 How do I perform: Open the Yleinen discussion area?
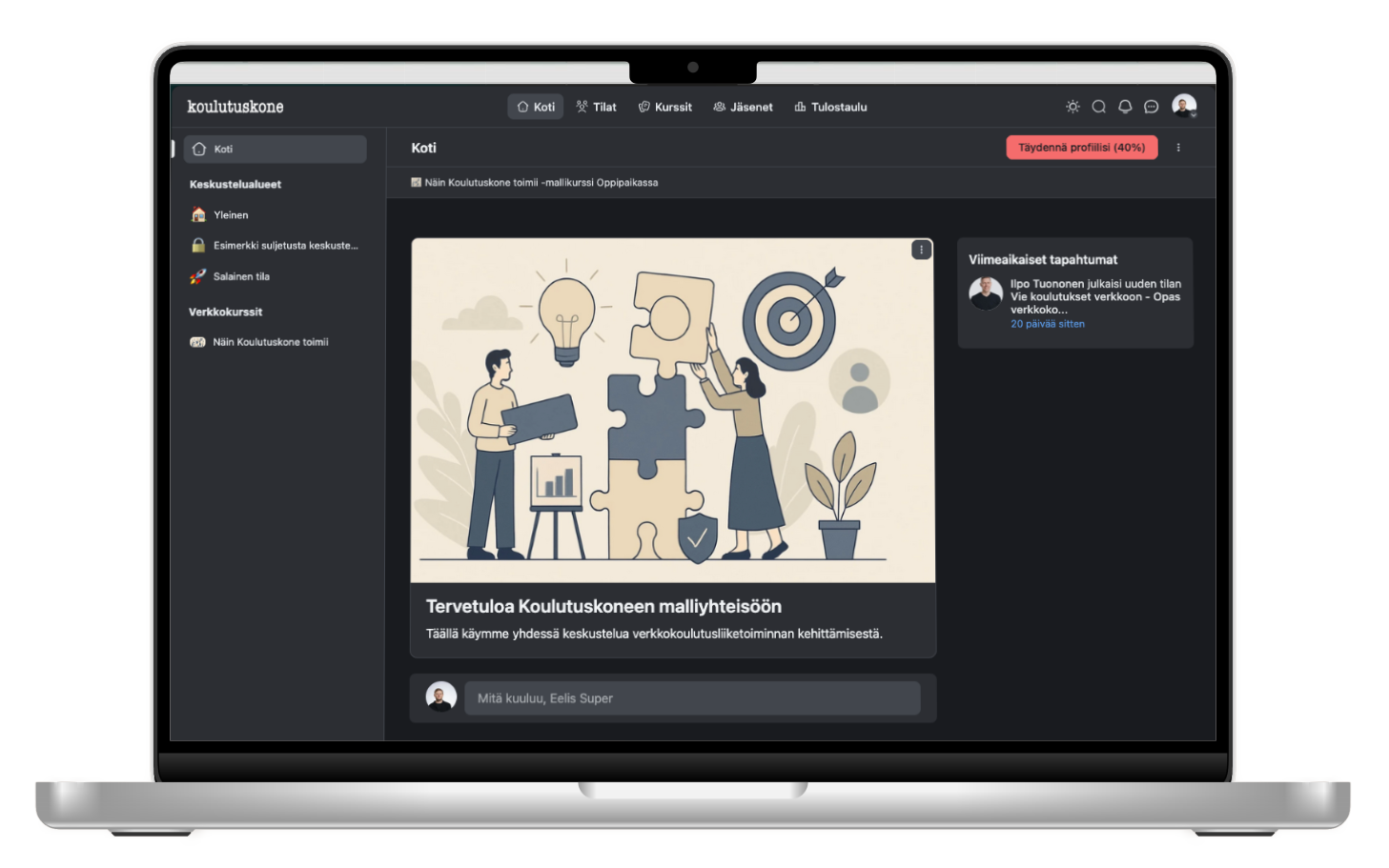point(231,215)
